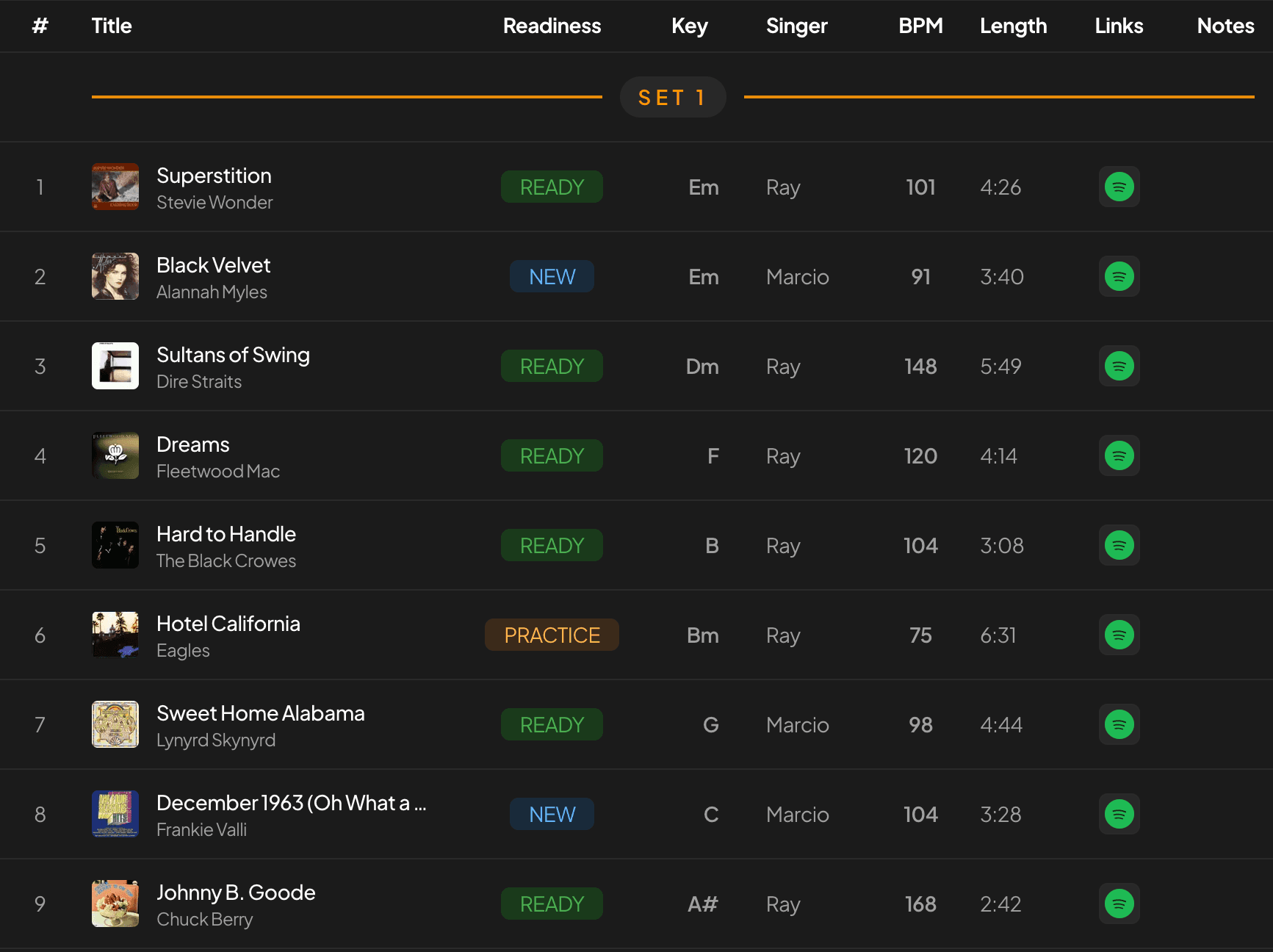Click The Black Crowes artist name
Viewport: 1273px width, 952px height.
pyautogui.click(x=226, y=560)
